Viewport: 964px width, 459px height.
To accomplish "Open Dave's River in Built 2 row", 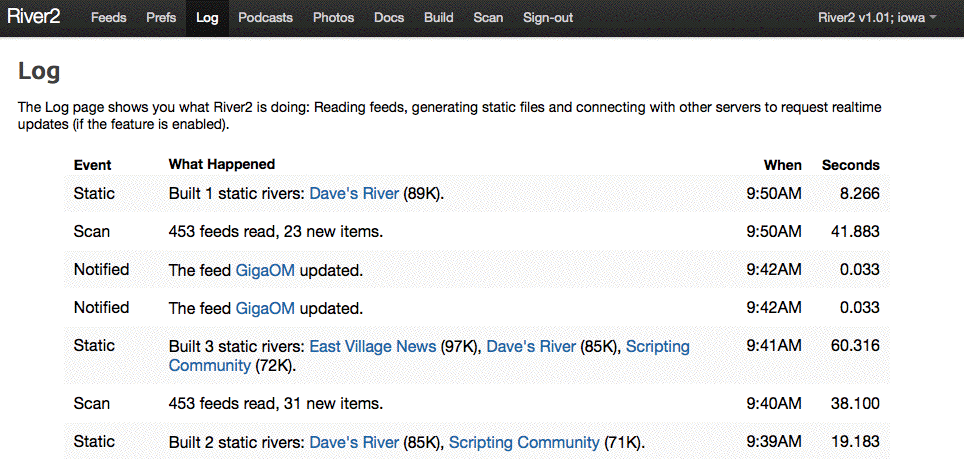I will point(354,442).
